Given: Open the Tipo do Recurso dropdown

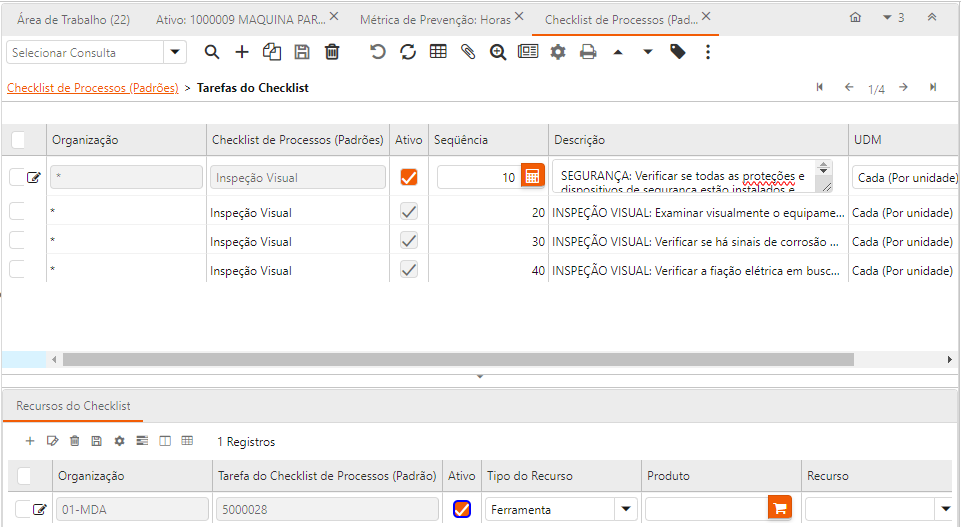Looking at the screenshot, I should [x=626, y=509].
